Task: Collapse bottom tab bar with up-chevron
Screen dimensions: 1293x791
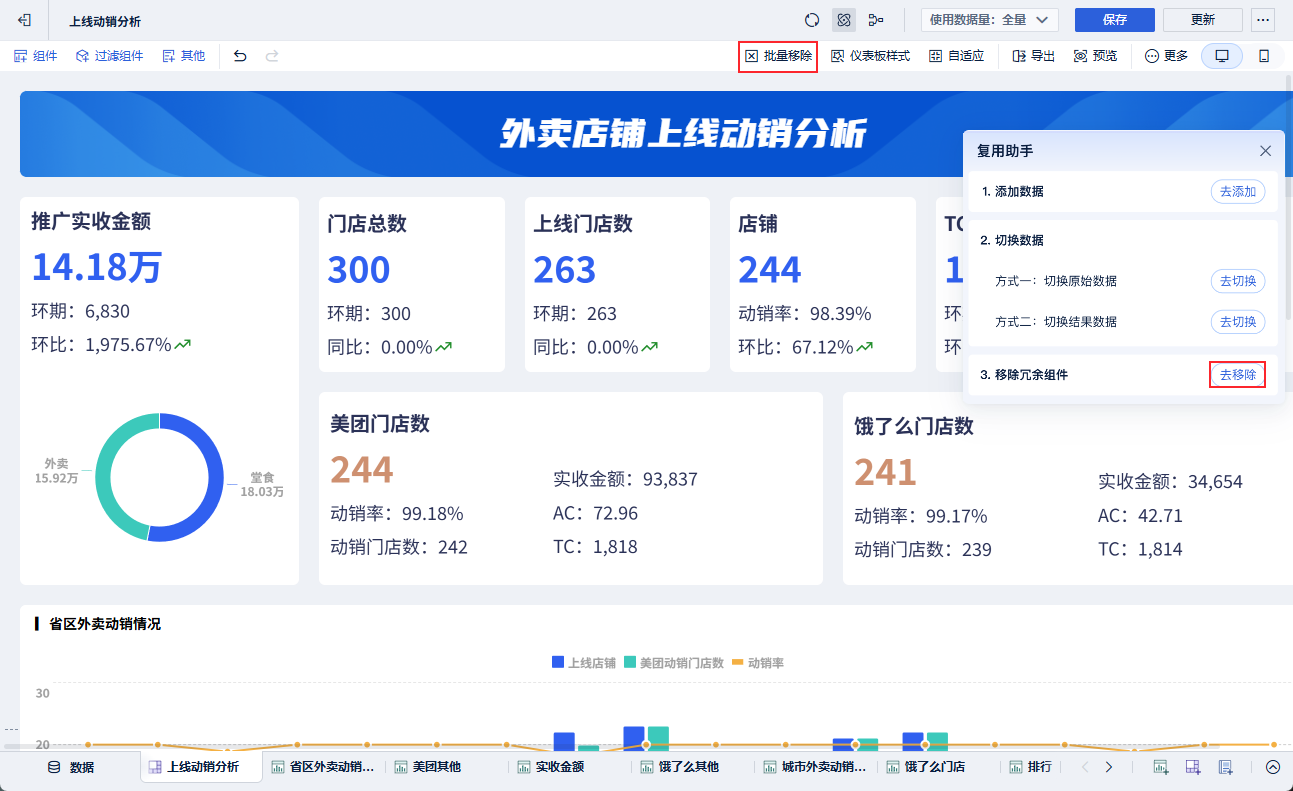Action: pos(1273,767)
